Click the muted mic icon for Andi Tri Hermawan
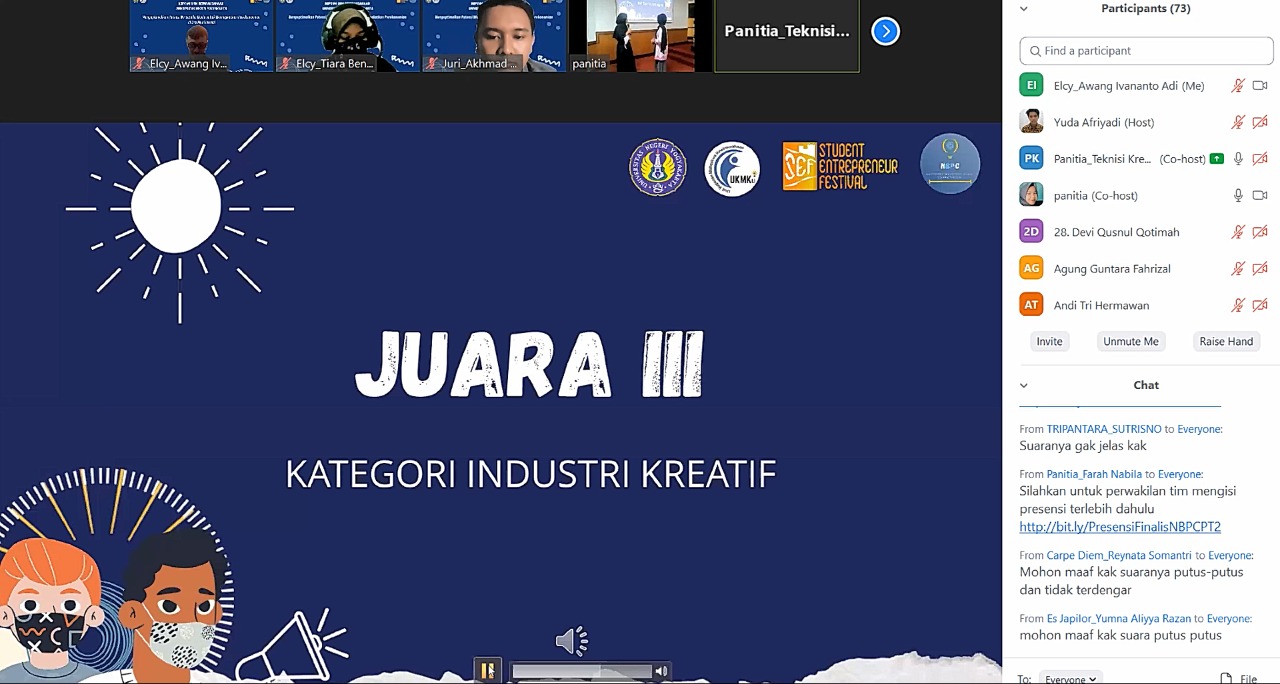This screenshot has height=684, width=1280. pos(1238,305)
